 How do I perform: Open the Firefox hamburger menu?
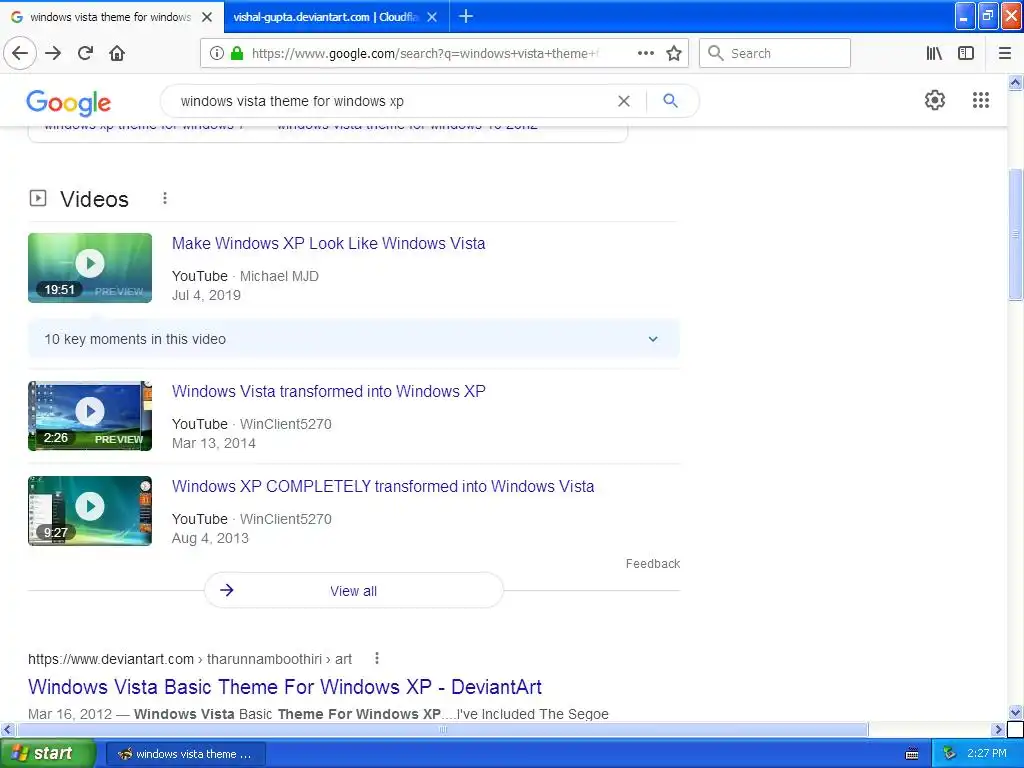tap(1005, 53)
